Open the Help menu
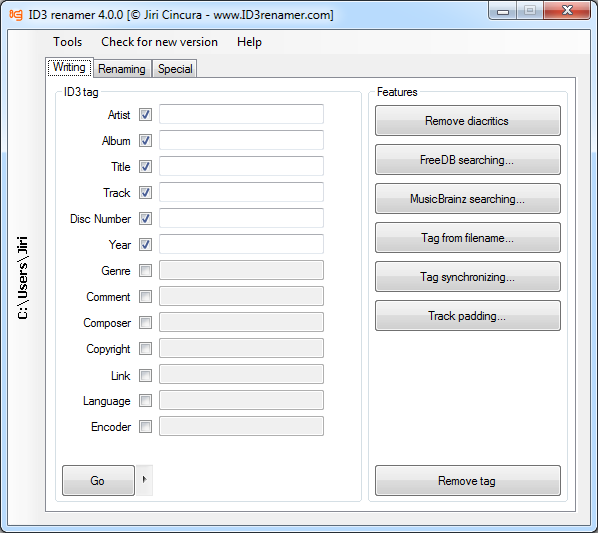 (249, 42)
